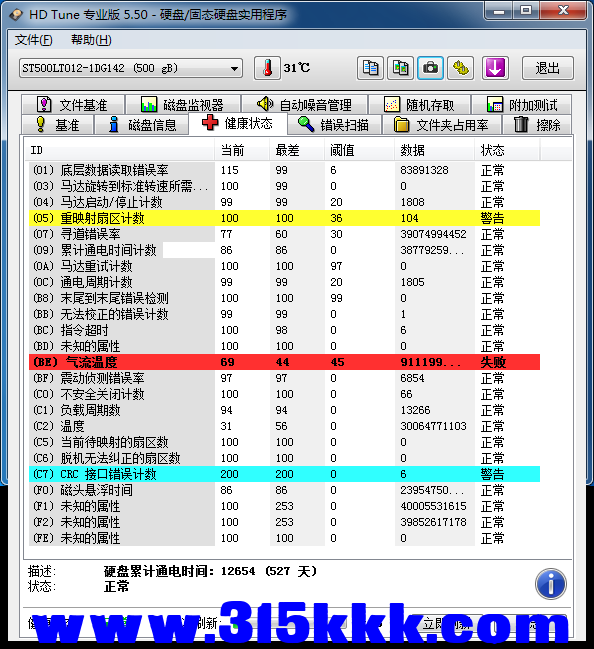Select the (09) 累计通电时间计数 row
This screenshot has height=649, width=594.
(x=284, y=250)
